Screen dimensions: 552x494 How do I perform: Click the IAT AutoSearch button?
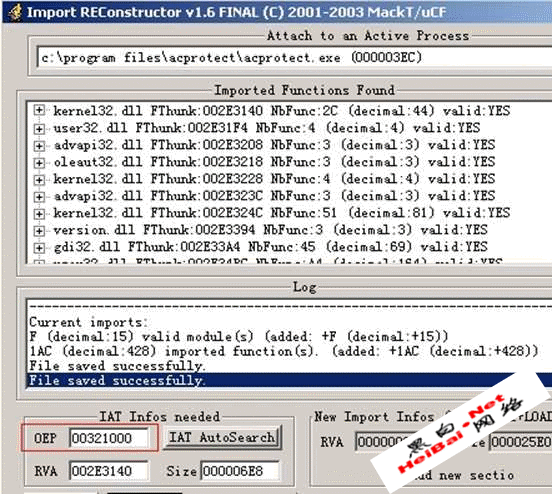point(223,438)
